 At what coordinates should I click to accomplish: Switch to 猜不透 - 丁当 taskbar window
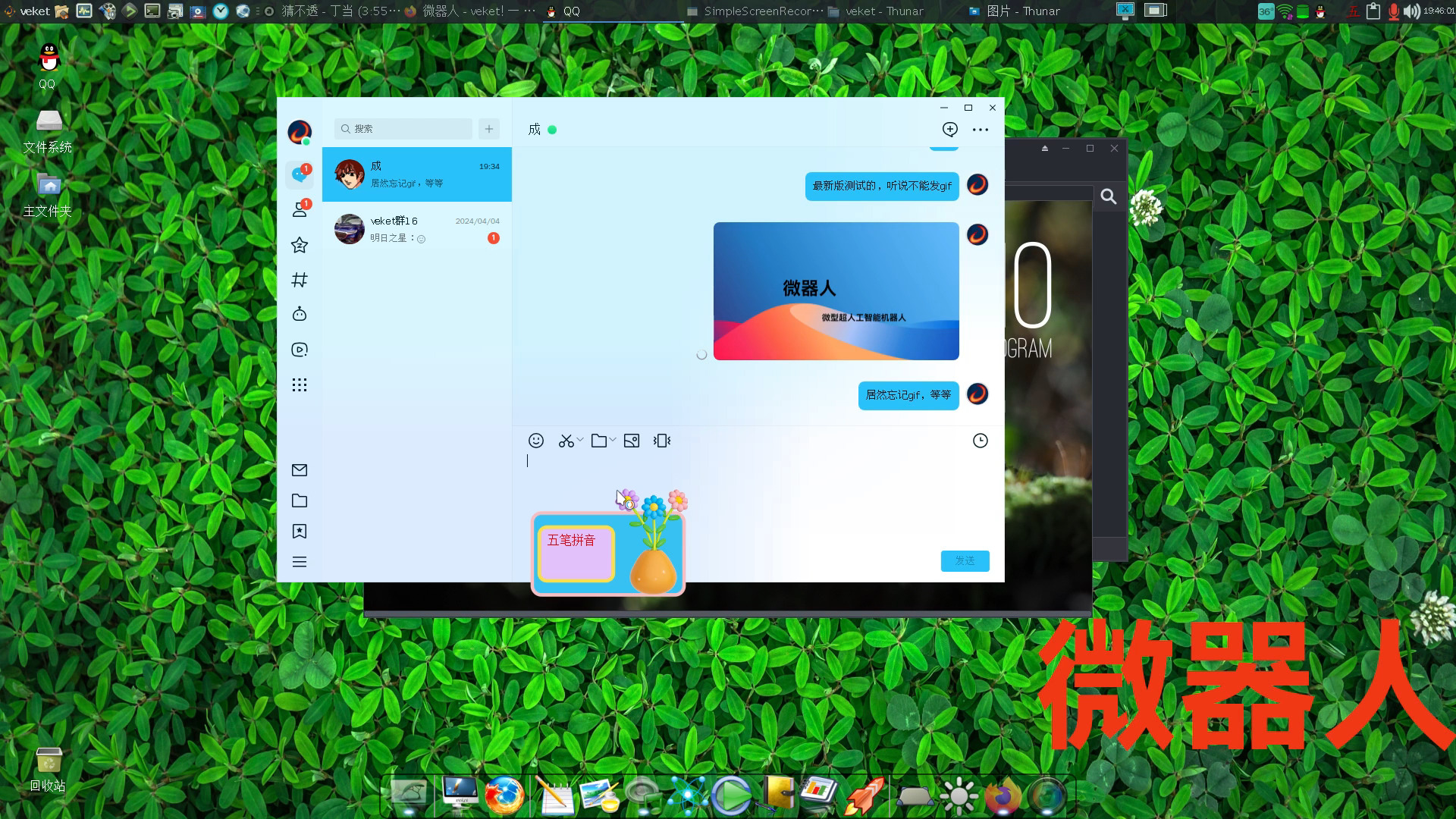(x=332, y=11)
